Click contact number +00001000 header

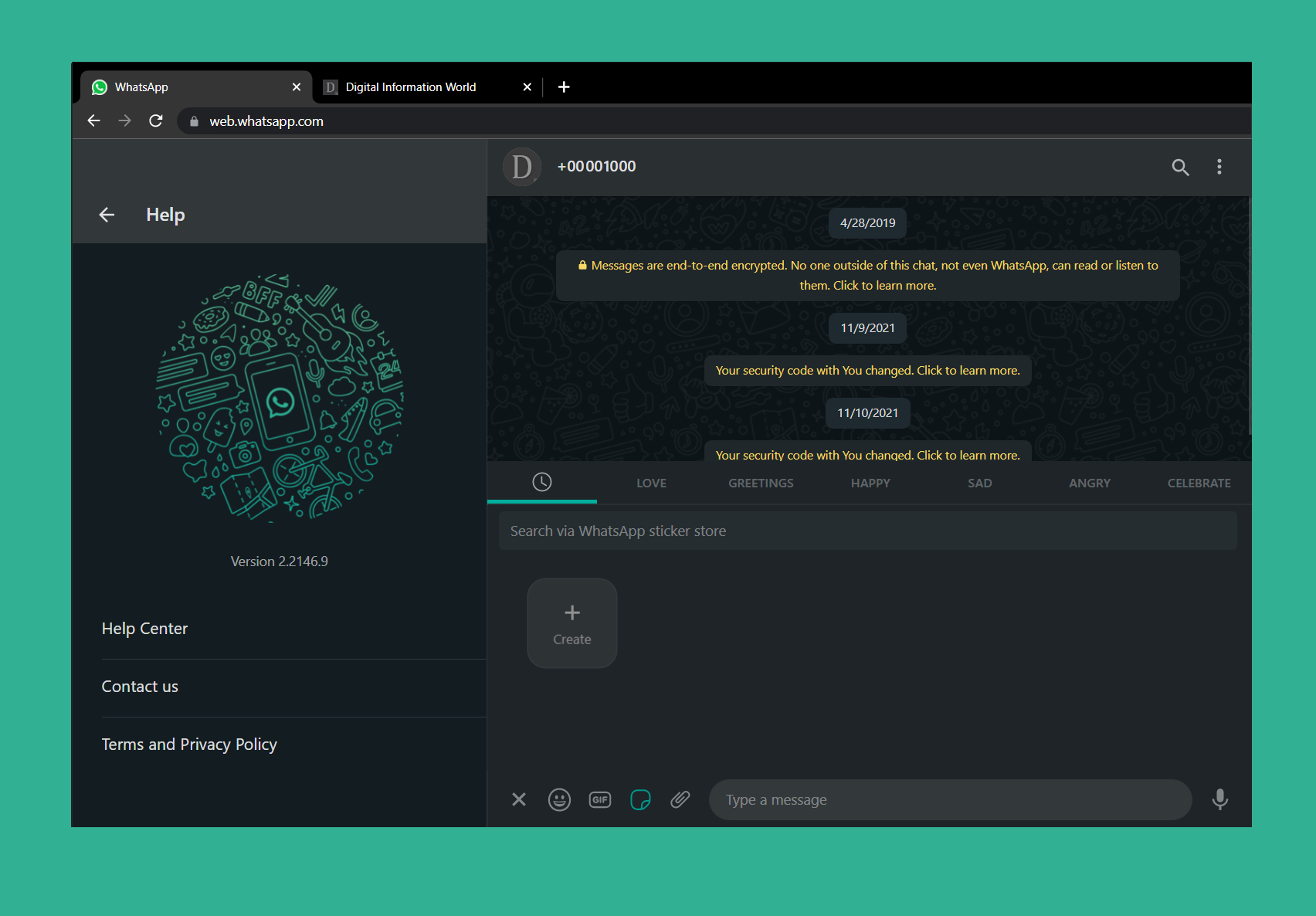pos(597,167)
